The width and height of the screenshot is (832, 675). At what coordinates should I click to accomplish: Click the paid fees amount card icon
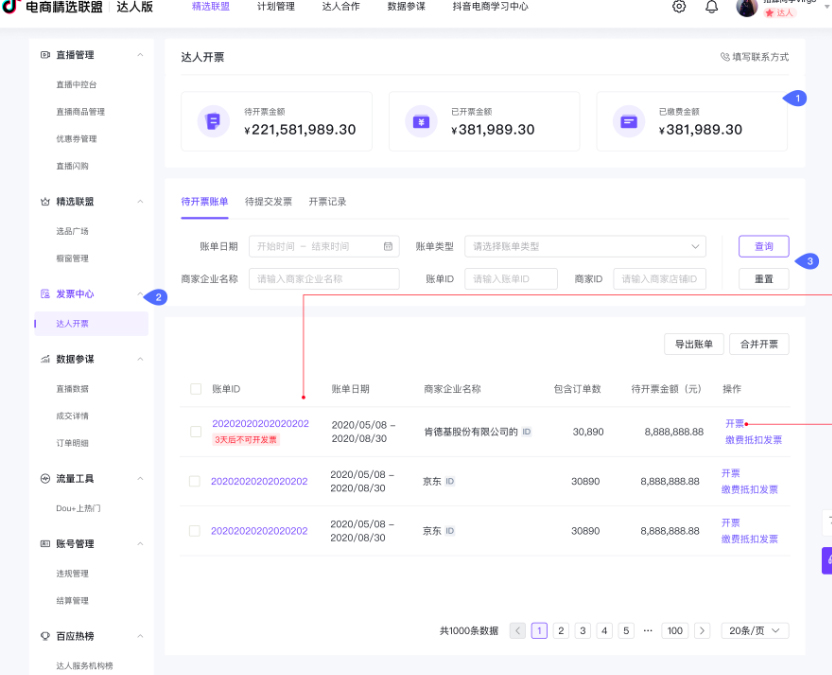click(628, 121)
